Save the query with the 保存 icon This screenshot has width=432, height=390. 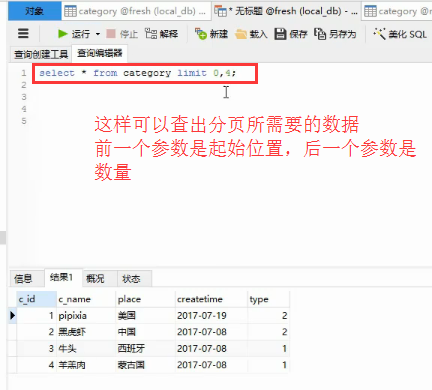(x=280, y=34)
